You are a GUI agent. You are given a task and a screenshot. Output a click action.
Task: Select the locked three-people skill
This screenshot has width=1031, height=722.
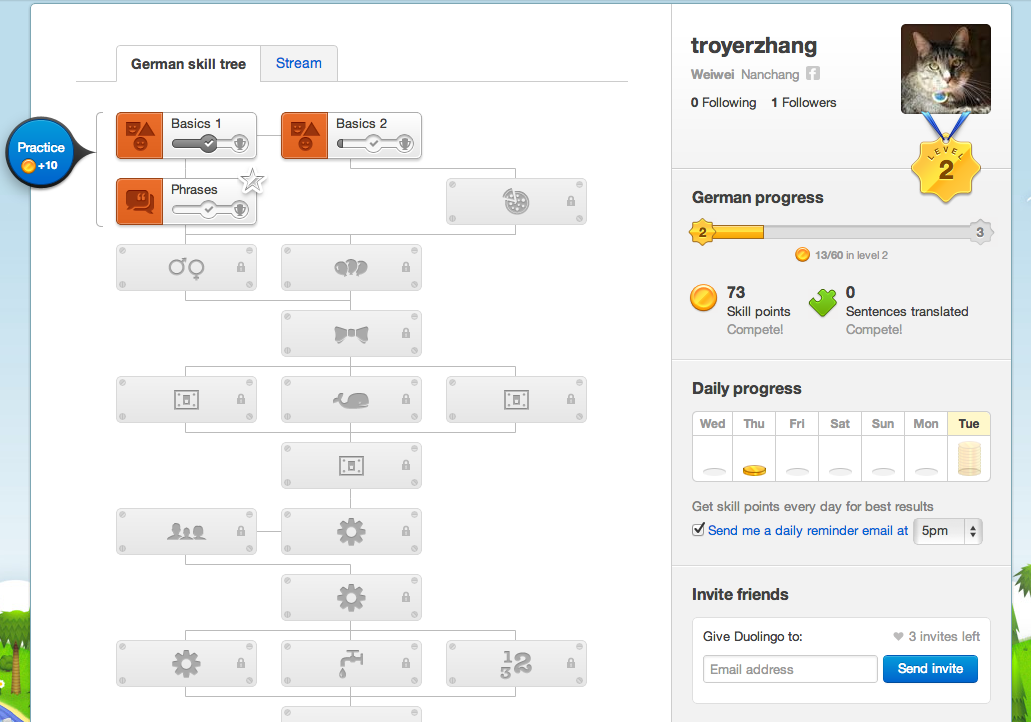186,531
